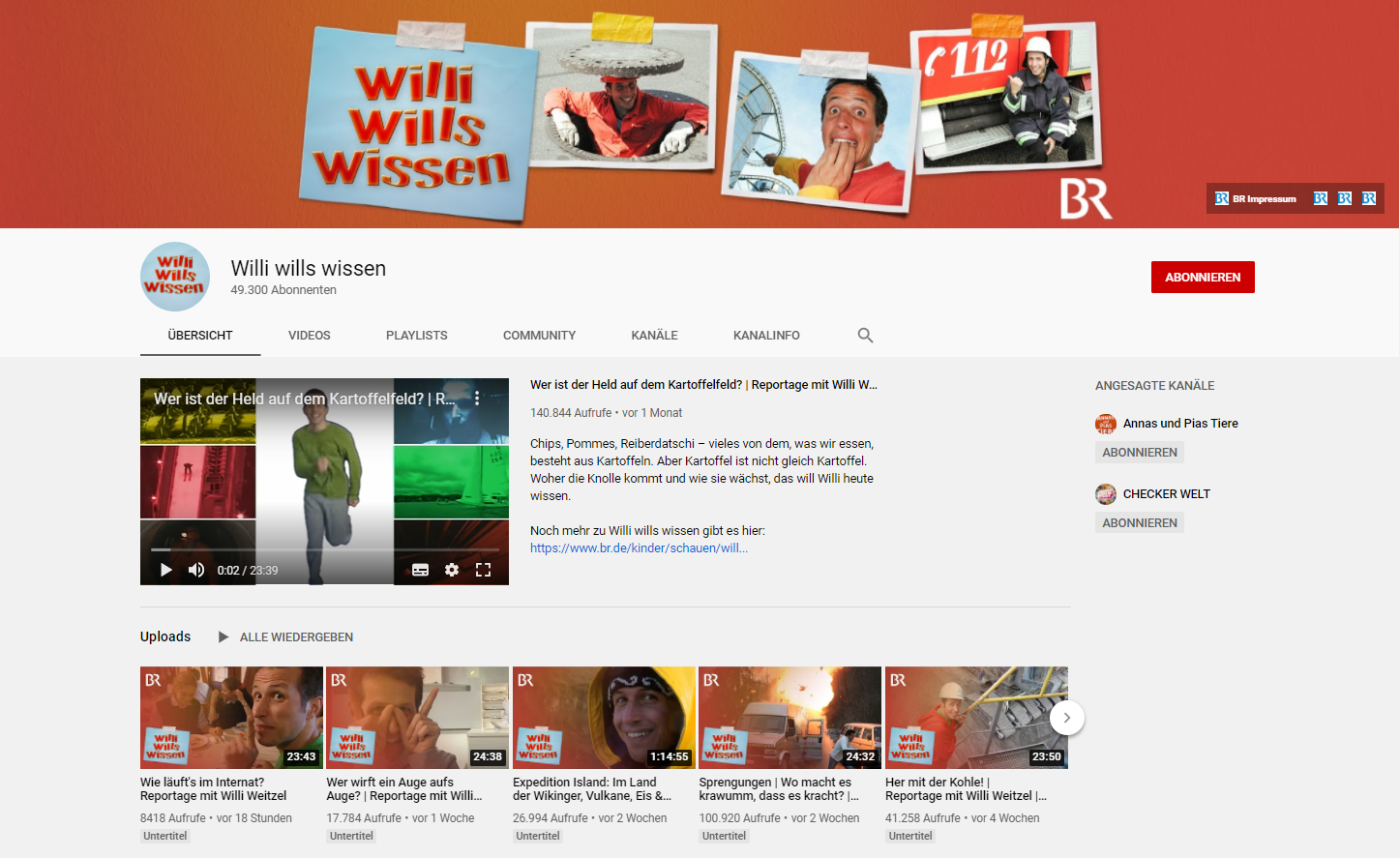Toggle subtitles in the video player
The image size is (1400, 858).
pyautogui.click(x=420, y=570)
